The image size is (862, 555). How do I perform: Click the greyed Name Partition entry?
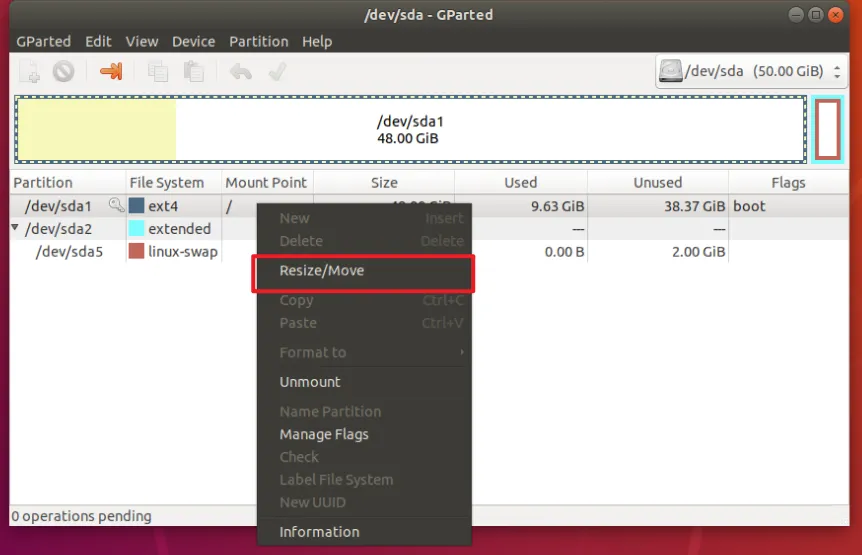click(364, 412)
